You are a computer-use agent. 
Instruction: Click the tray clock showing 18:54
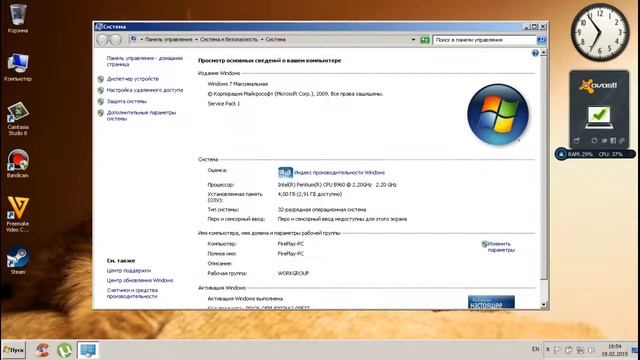coord(615,350)
